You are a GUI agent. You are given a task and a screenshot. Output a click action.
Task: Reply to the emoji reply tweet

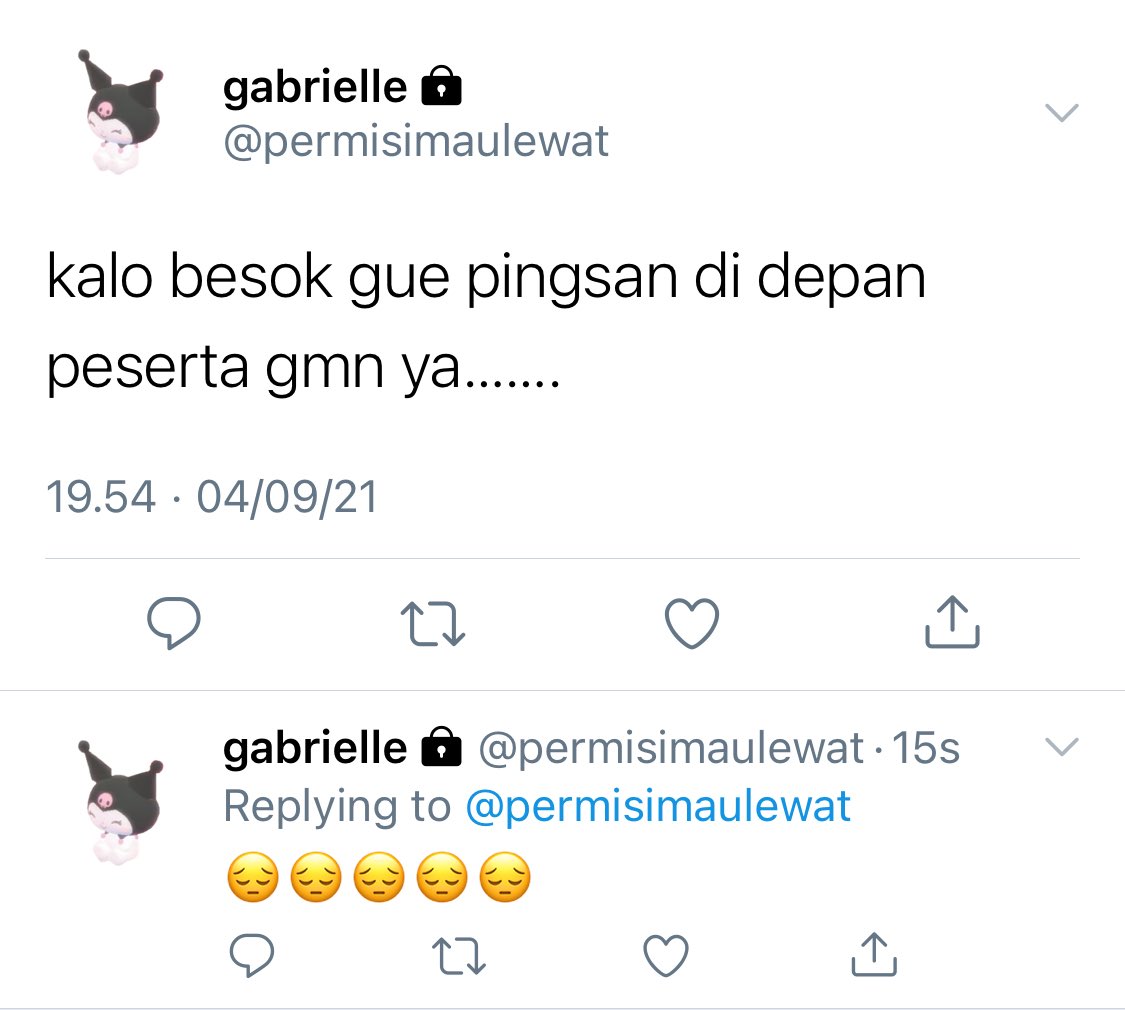tap(252, 955)
